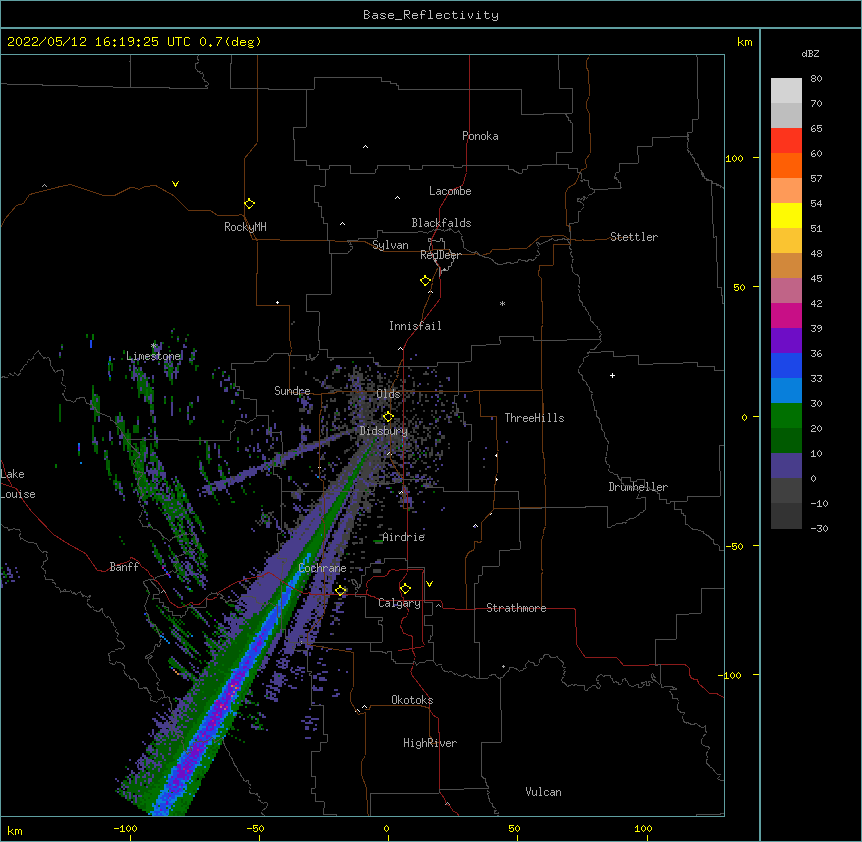Select the yellow diamond marker below Cochrane
The image size is (862, 842).
click(341, 591)
